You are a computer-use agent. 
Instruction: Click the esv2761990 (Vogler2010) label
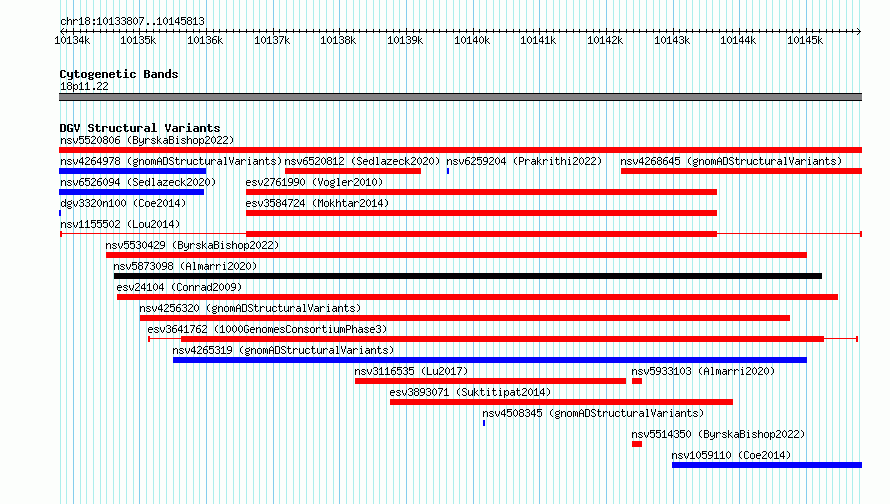[314, 182]
